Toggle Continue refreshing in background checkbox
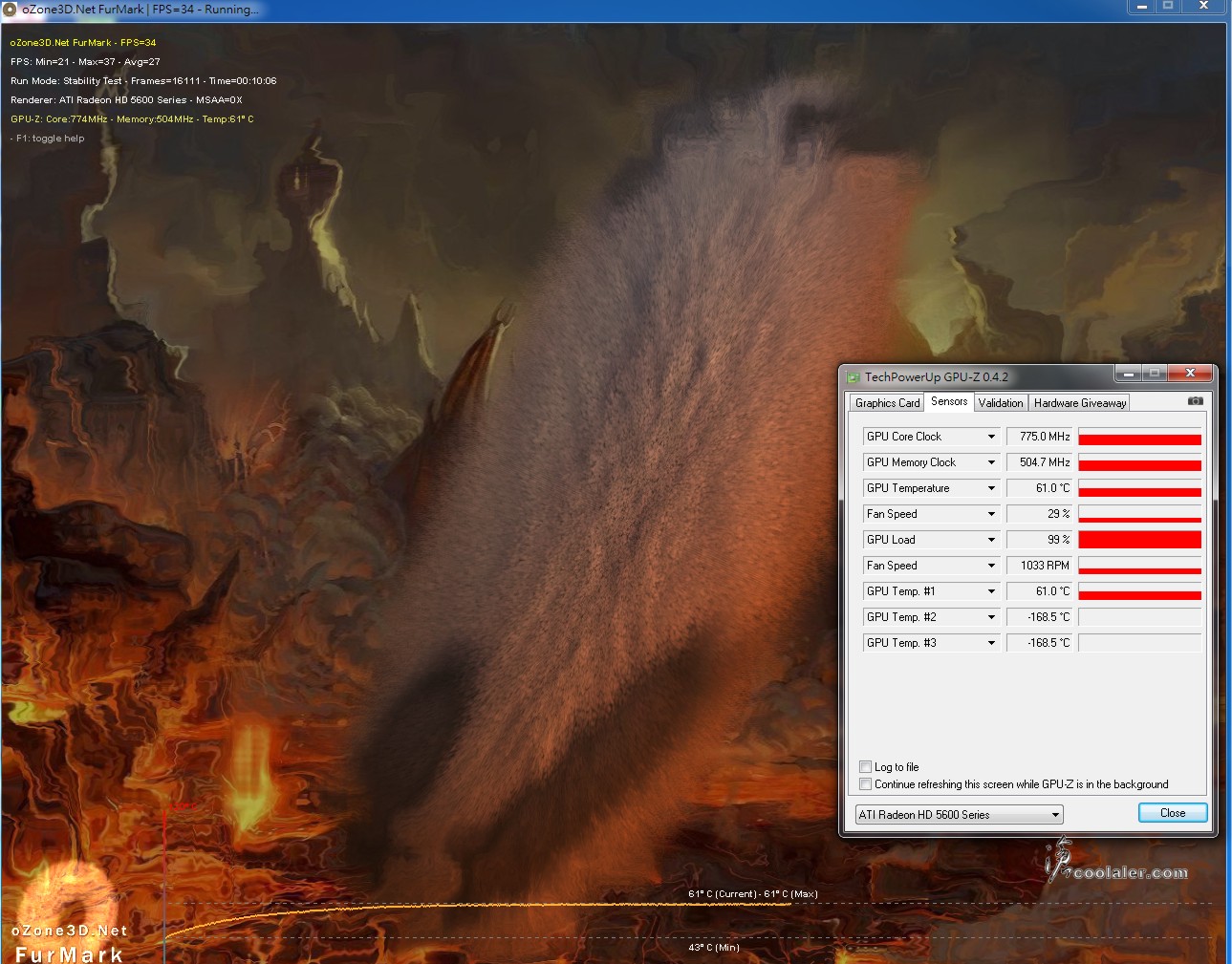The image size is (1232, 964). tap(865, 783)
